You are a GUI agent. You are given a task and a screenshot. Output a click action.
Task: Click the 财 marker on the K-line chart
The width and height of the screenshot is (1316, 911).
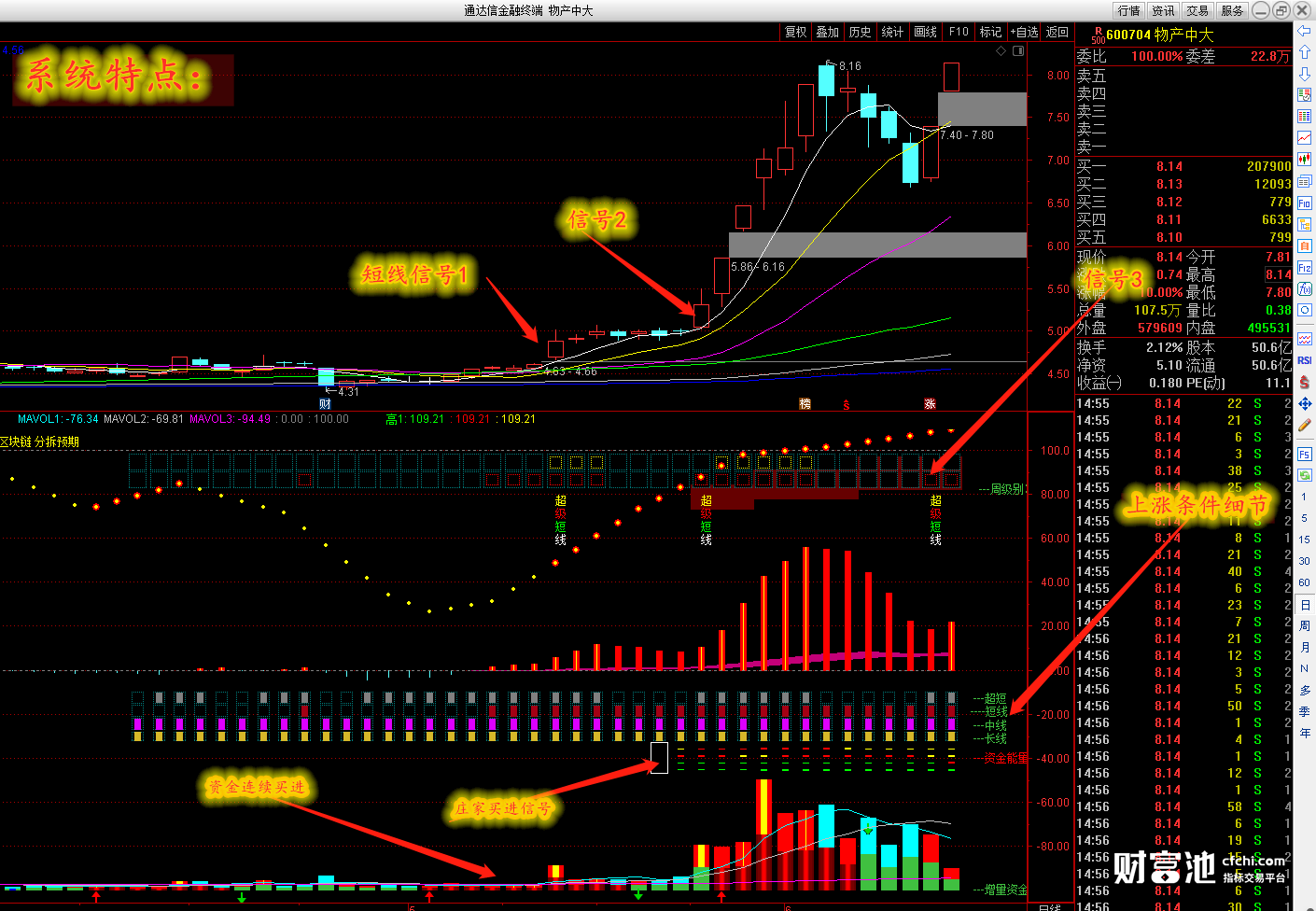click(x=325, y=403)
